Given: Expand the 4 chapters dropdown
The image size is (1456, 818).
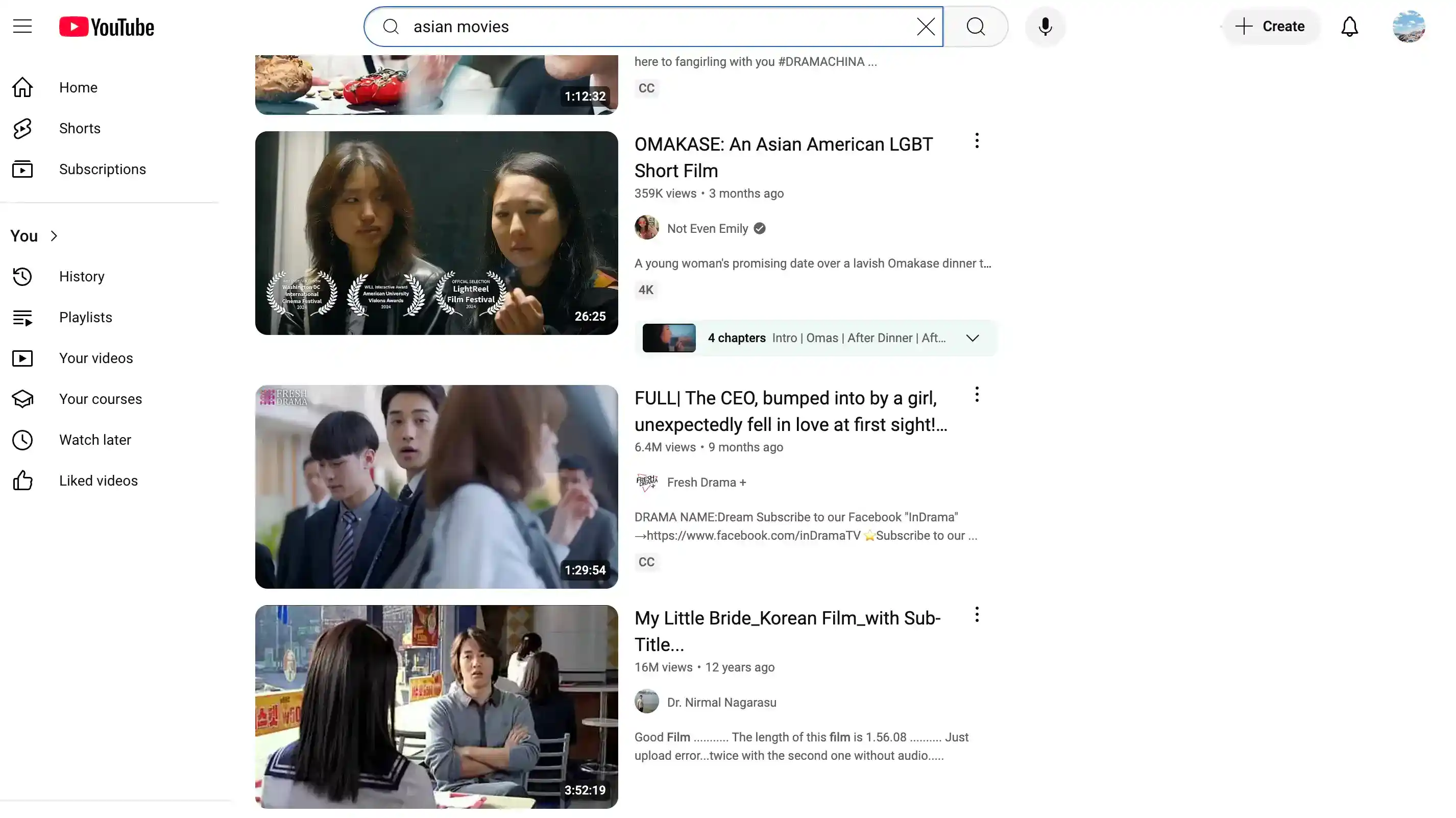Looking at the screenshot, I should point(972,338).
